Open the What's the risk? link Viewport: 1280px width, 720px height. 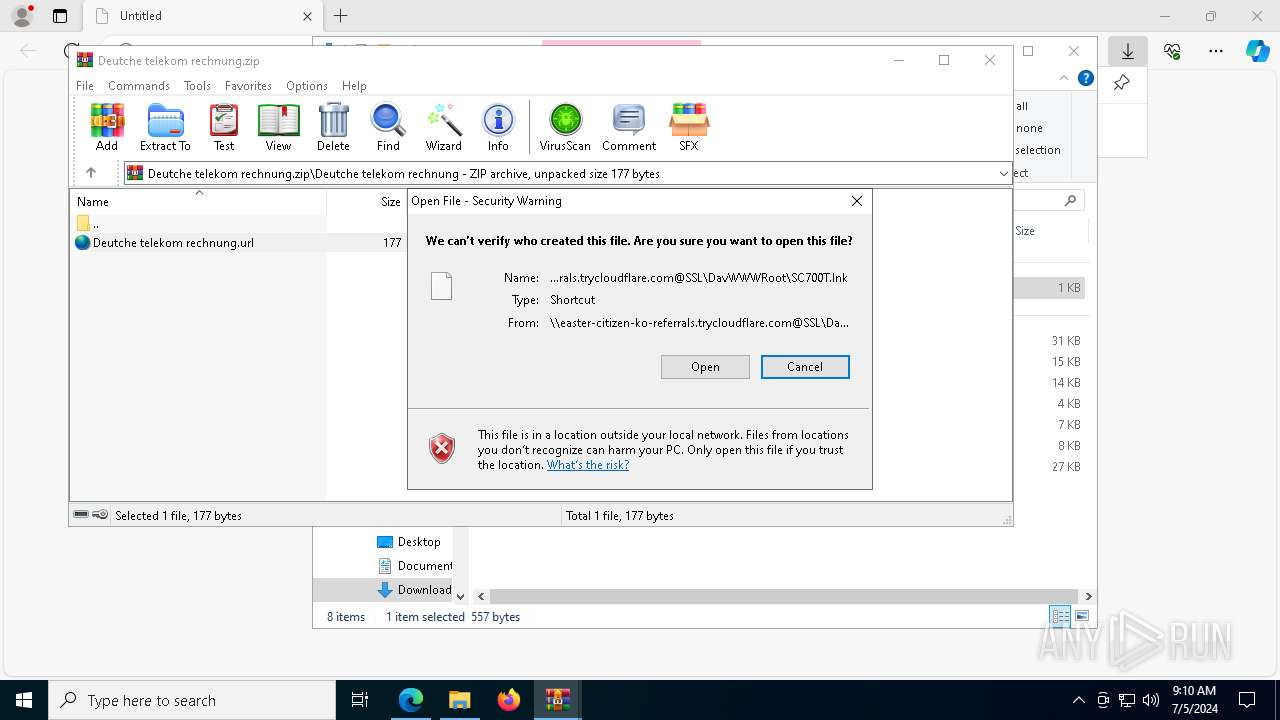[588, 465]
